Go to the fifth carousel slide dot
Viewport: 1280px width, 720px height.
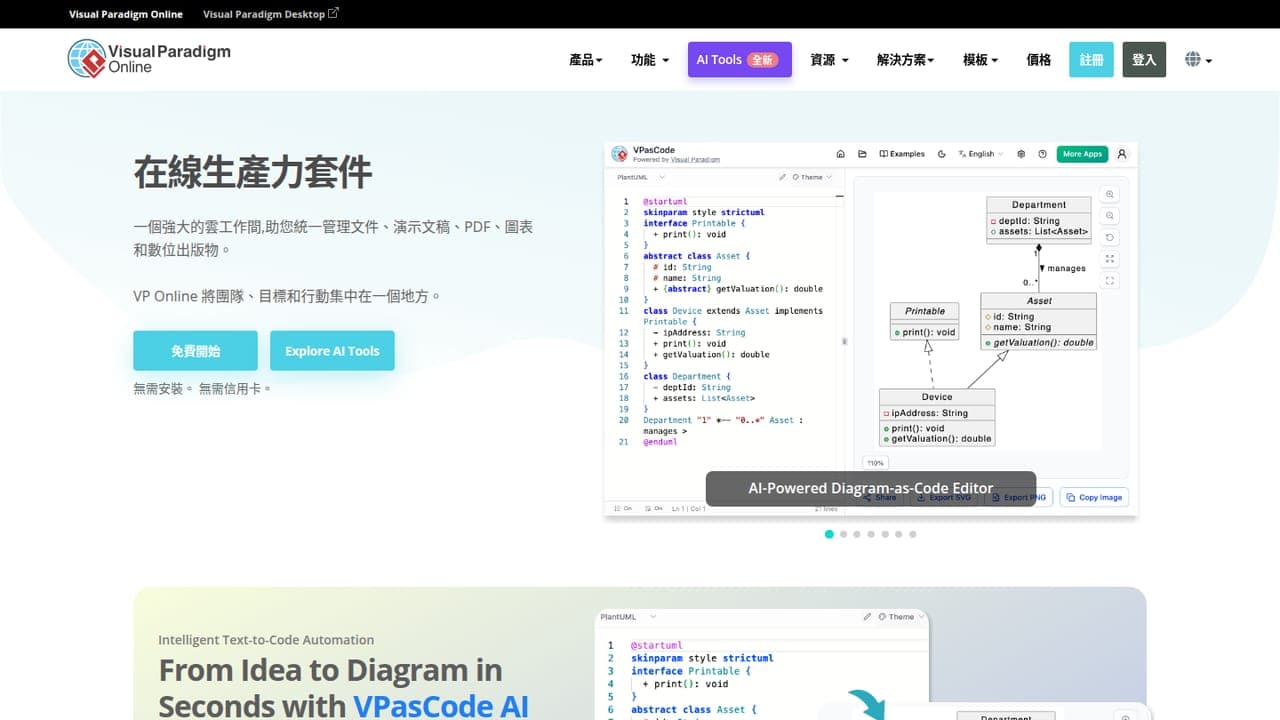[885, 534]
